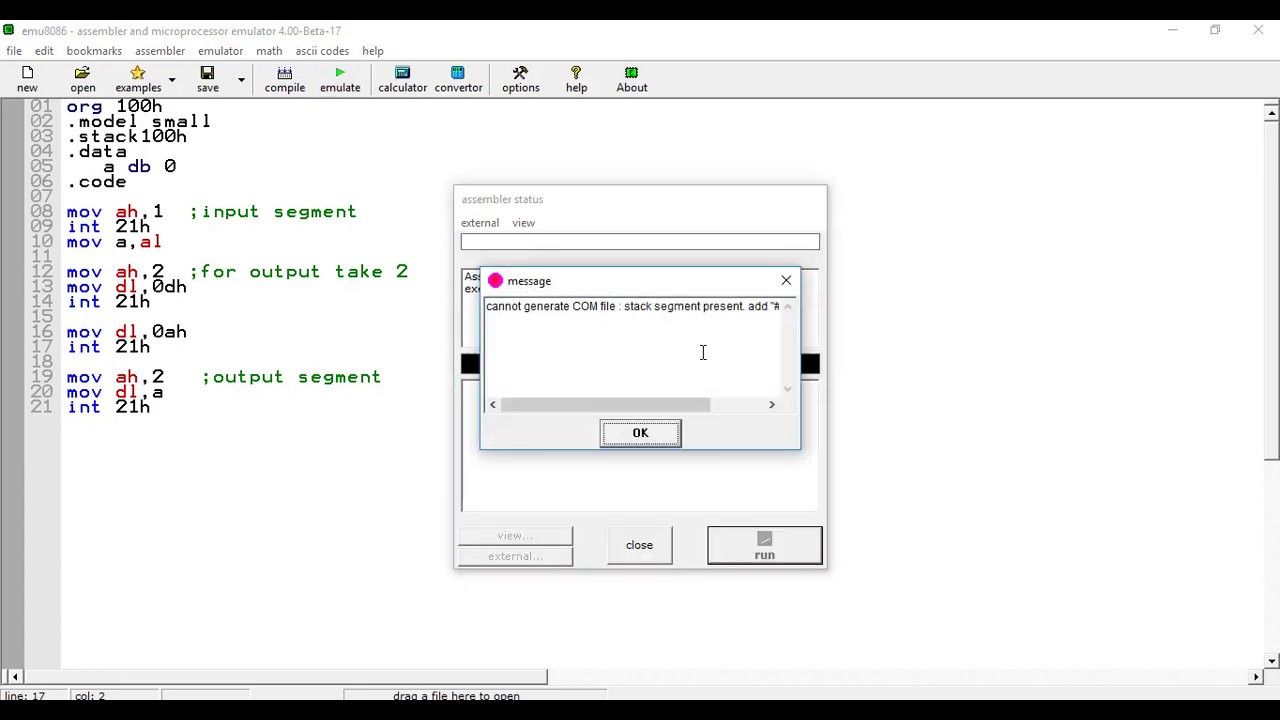
Task: Click the assembler status text field
Action: [640, 241]
